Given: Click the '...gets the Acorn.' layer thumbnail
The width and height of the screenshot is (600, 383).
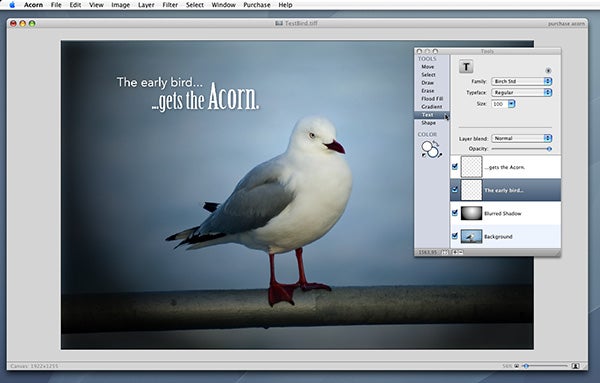Looking at the screenshot, I should 471,167.
